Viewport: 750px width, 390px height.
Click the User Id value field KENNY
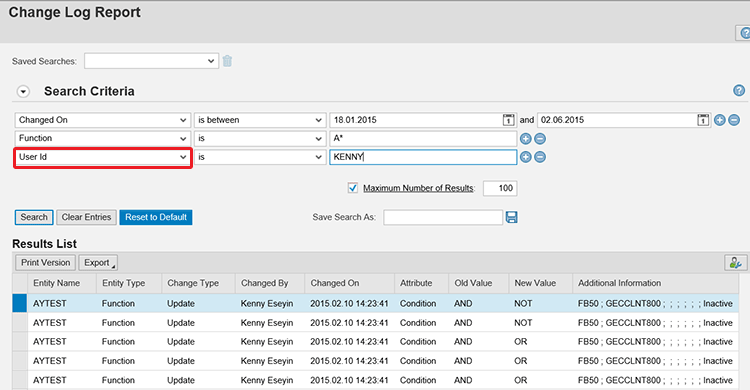[x=423, y=157]
